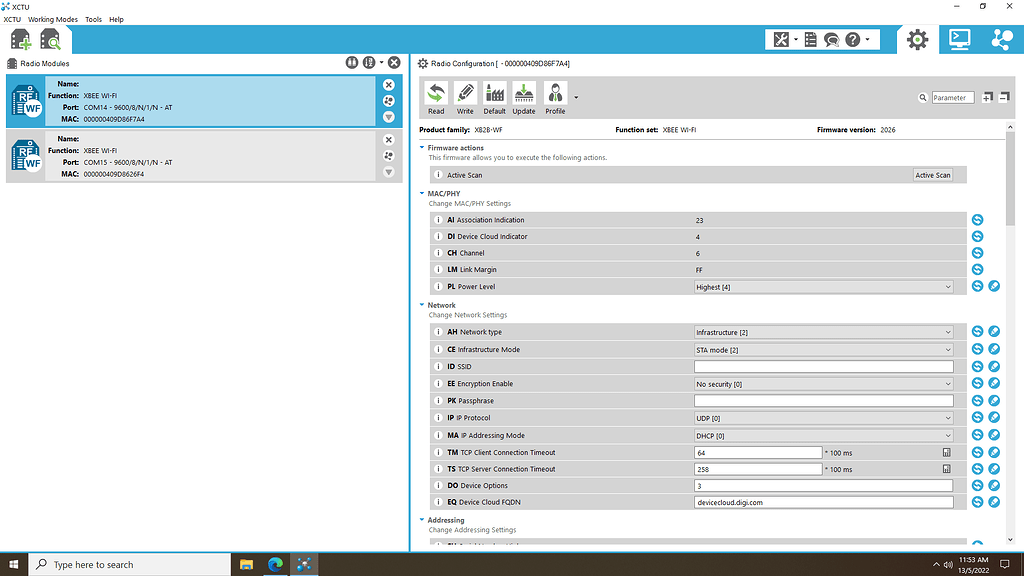Viewport: 1024px width, 576px height.
Task: Open the Working Modes menu
Action: point(53,19)
